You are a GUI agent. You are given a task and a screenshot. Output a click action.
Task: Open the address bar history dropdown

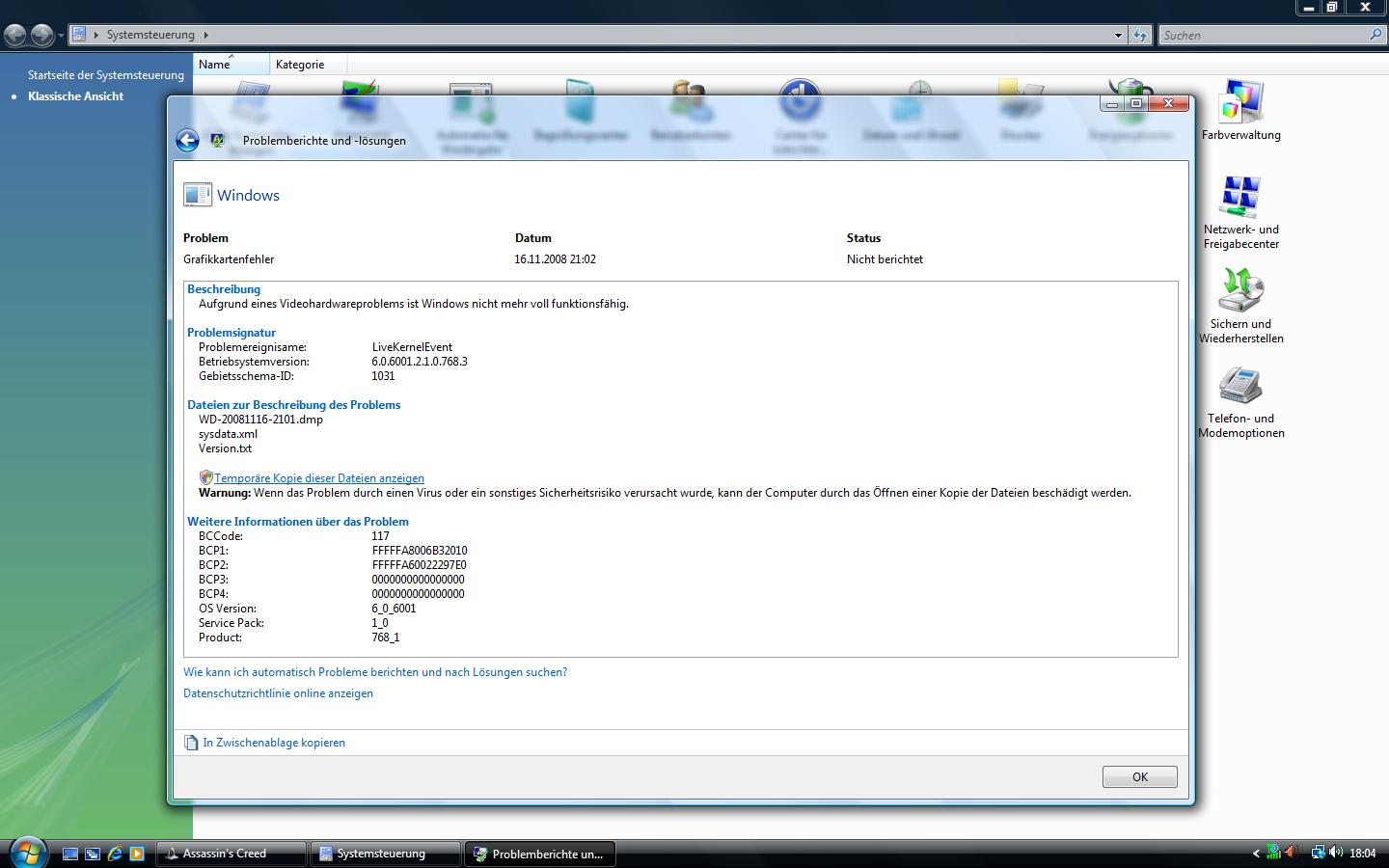pos(1118,35)
